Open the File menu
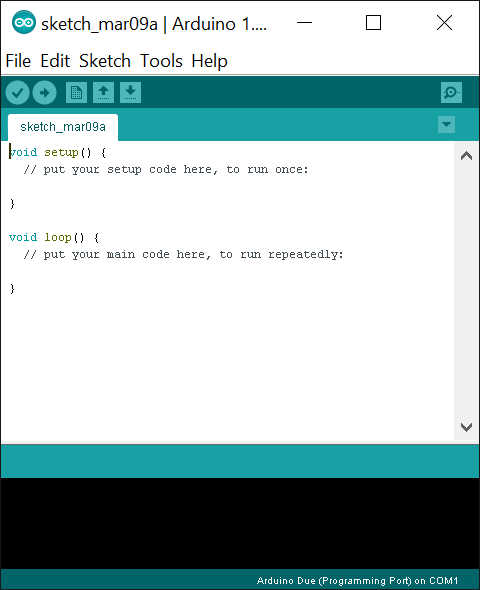480x590 pixels. click(18, 61)
